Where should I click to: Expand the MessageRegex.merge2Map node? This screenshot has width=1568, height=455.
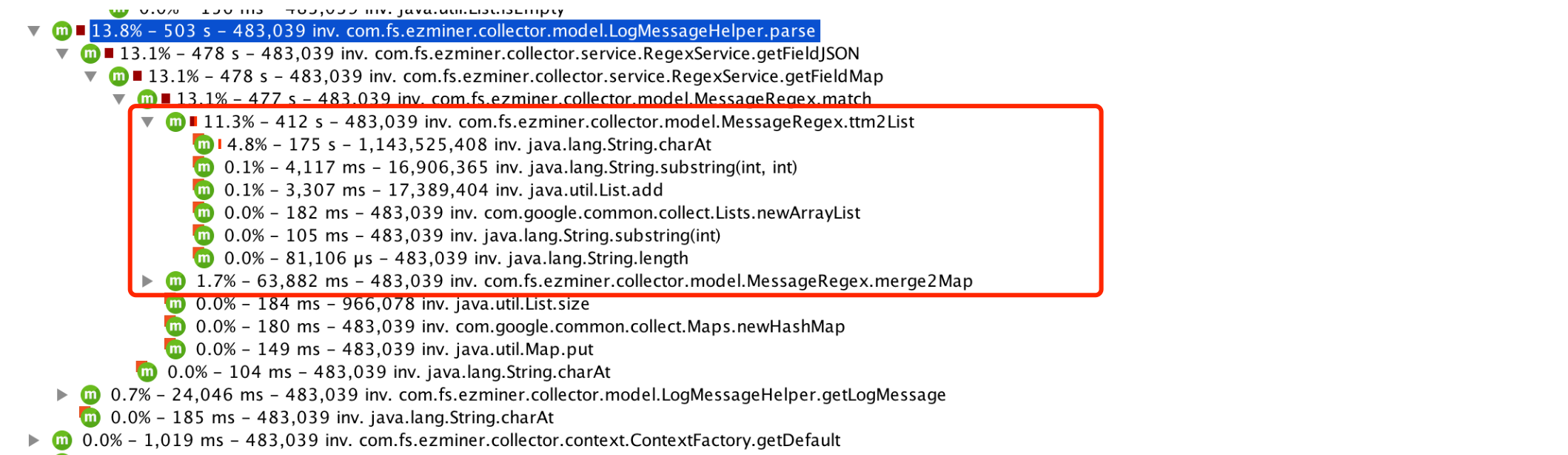click(x=148, y=281)
